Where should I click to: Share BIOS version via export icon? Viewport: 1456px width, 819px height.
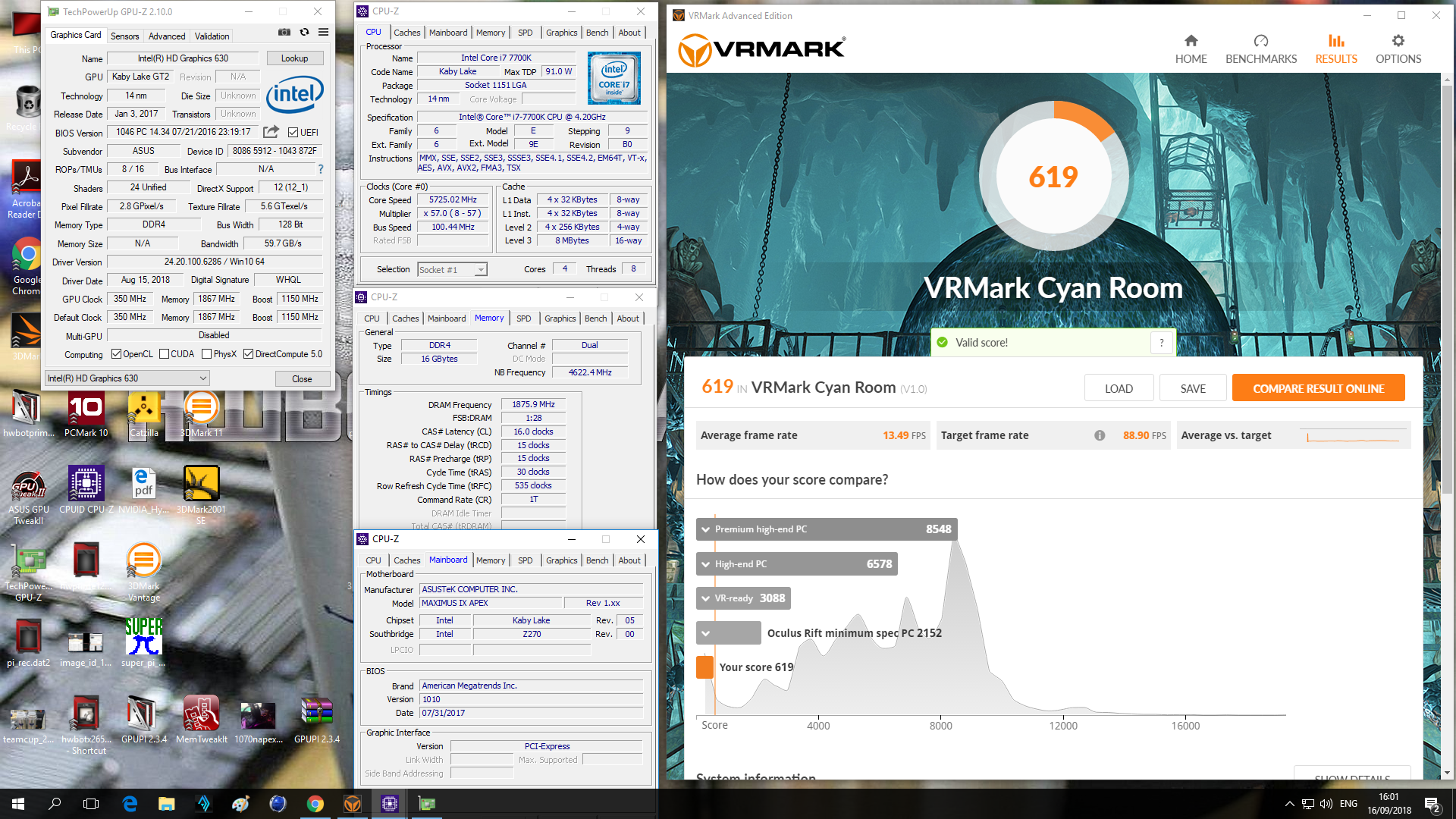coord(271,132)
